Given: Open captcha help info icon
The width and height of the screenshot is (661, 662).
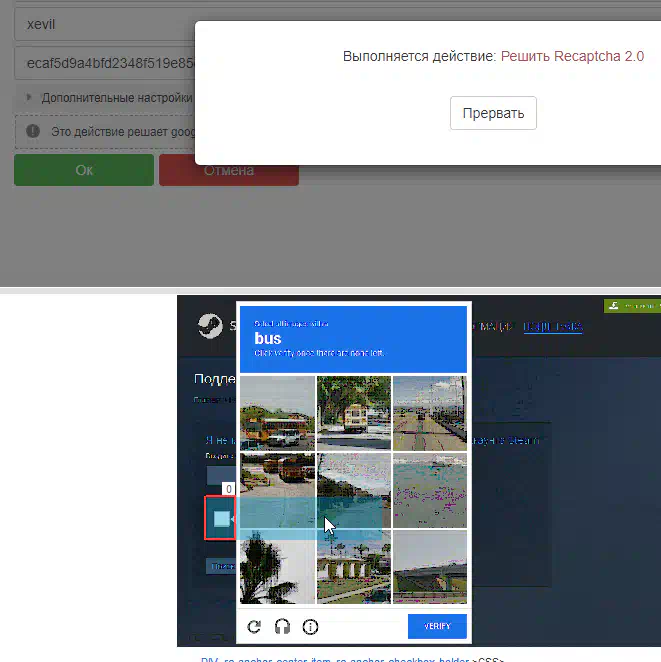Looking at the screenshot, I should [310, 627].
